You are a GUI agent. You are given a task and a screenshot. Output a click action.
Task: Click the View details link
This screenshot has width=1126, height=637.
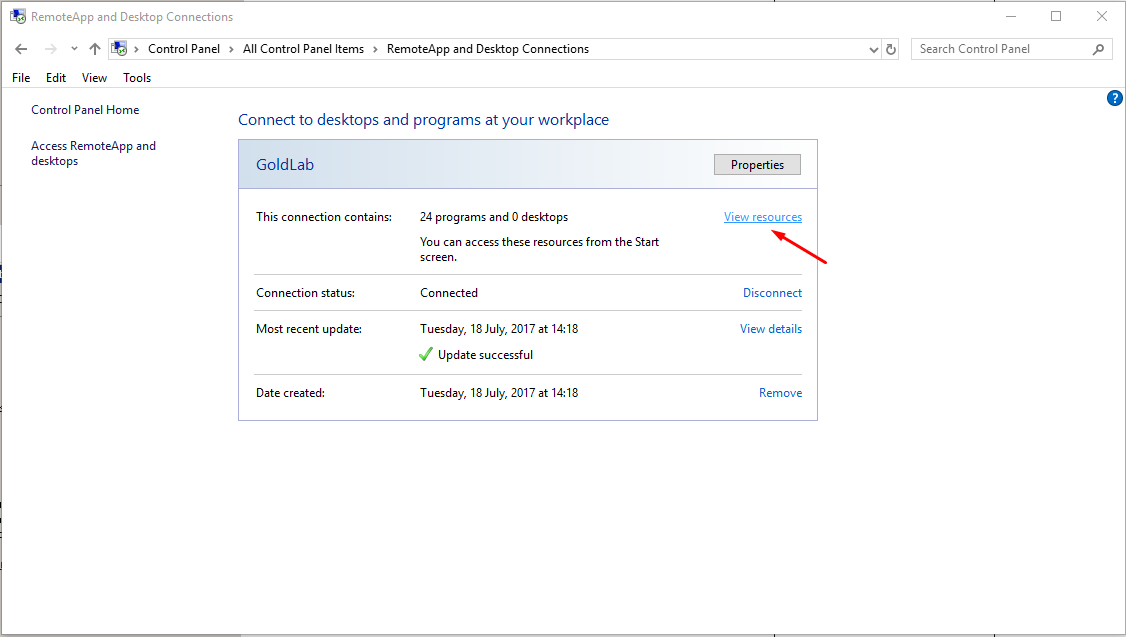(x=770, y=329)
